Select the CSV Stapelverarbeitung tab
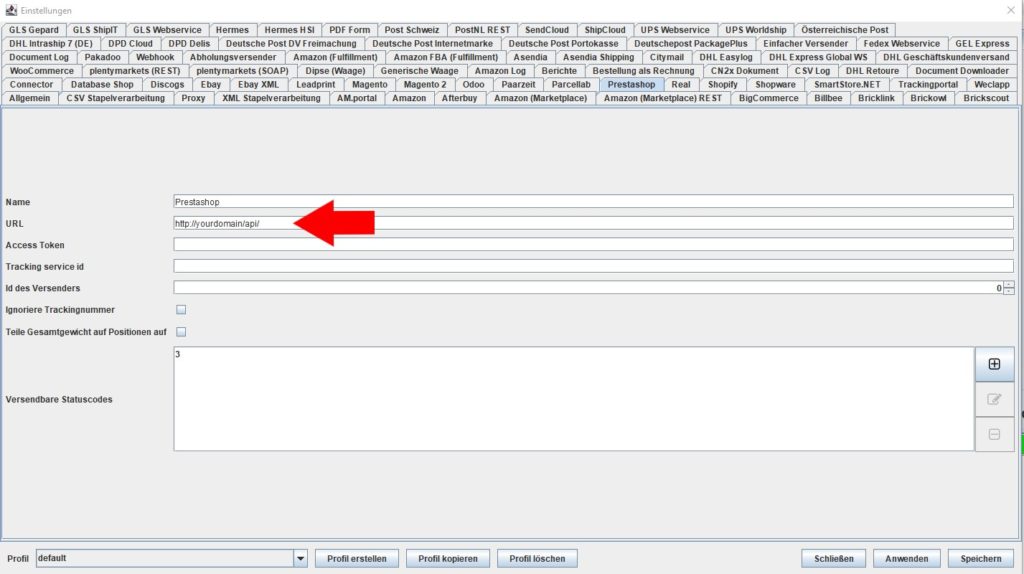The height and width of the screenshot is (574, 1024). [116, 98]
